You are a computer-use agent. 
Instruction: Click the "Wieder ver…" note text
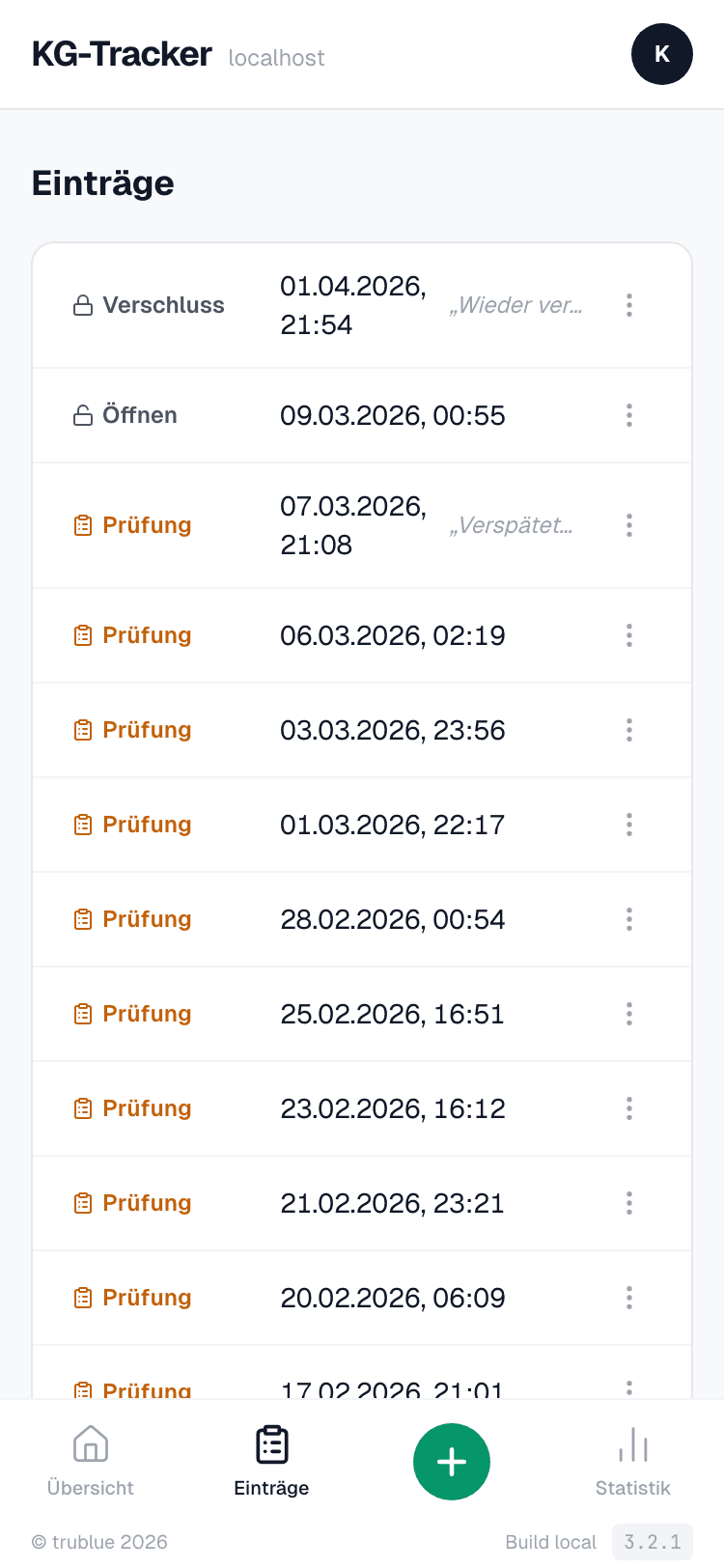tap(515, 305)
